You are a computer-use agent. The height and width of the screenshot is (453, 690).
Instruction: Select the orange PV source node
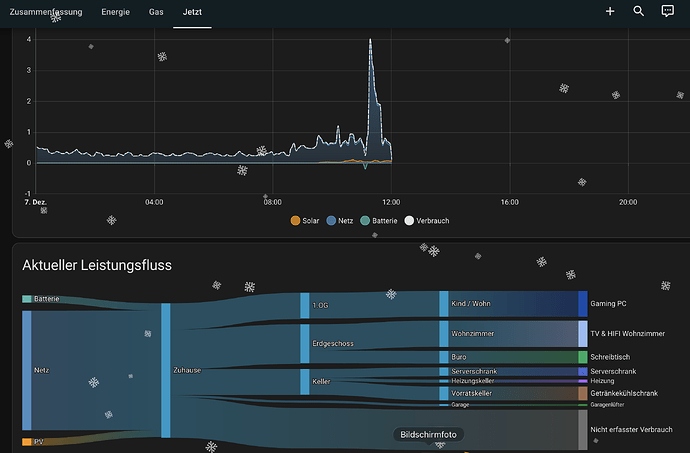(x=27, y=441)
